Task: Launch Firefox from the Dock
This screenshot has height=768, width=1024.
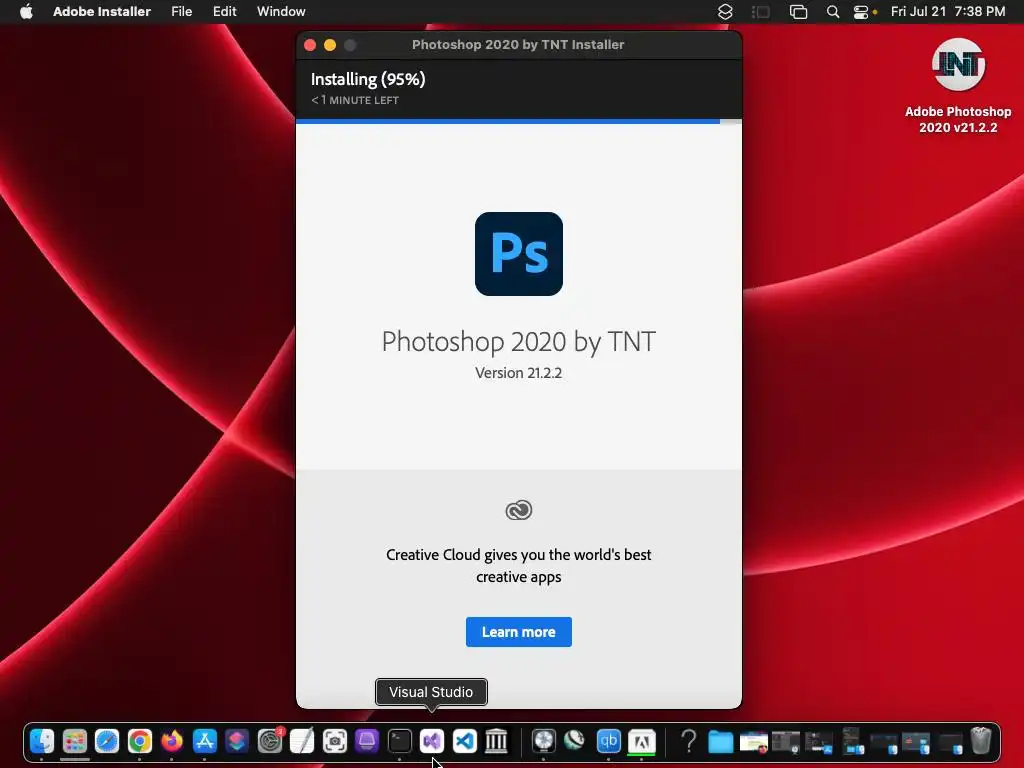Action: (172, 741)
